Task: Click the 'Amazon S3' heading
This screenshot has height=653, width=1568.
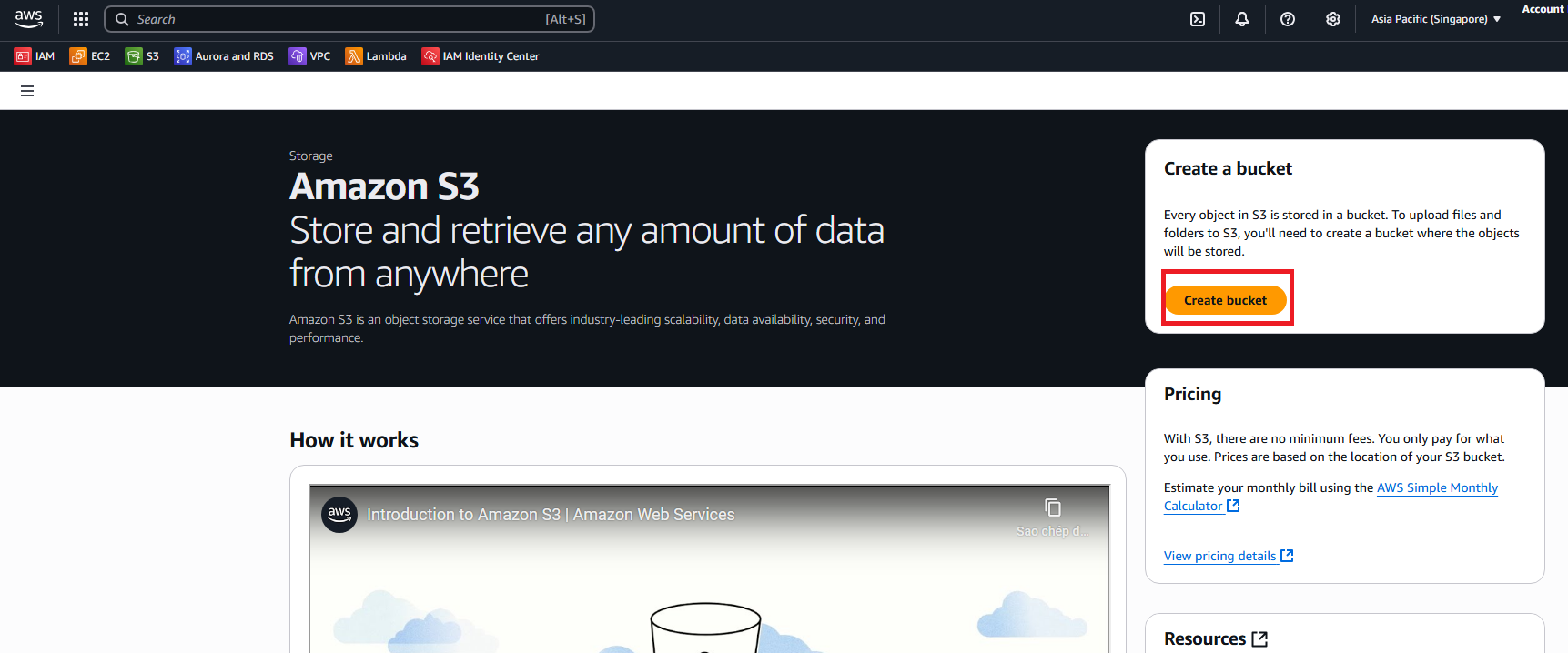Action: pyautogui.click(x=384, y=186)
